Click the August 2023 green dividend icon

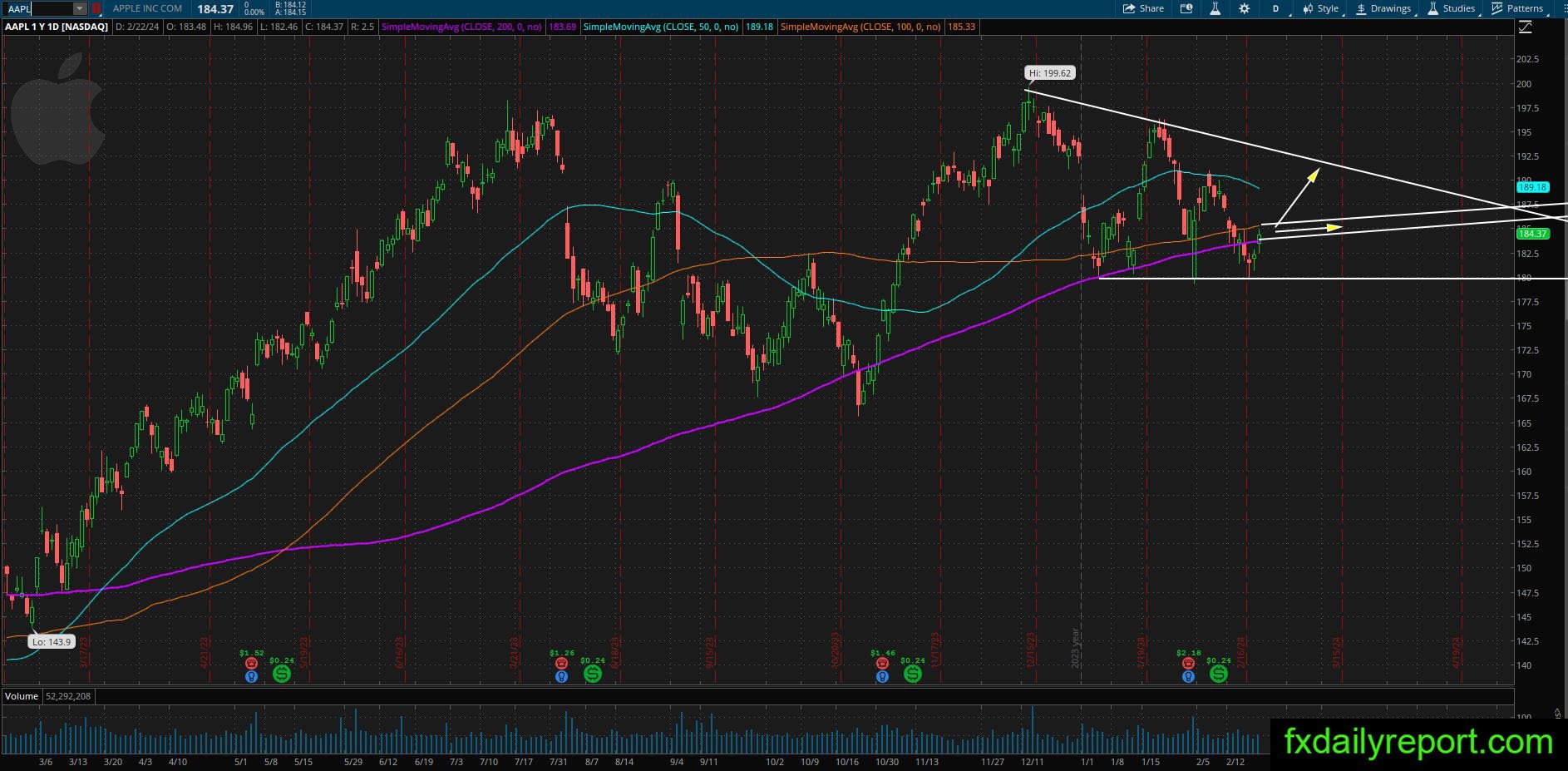(x=593, y=673)
